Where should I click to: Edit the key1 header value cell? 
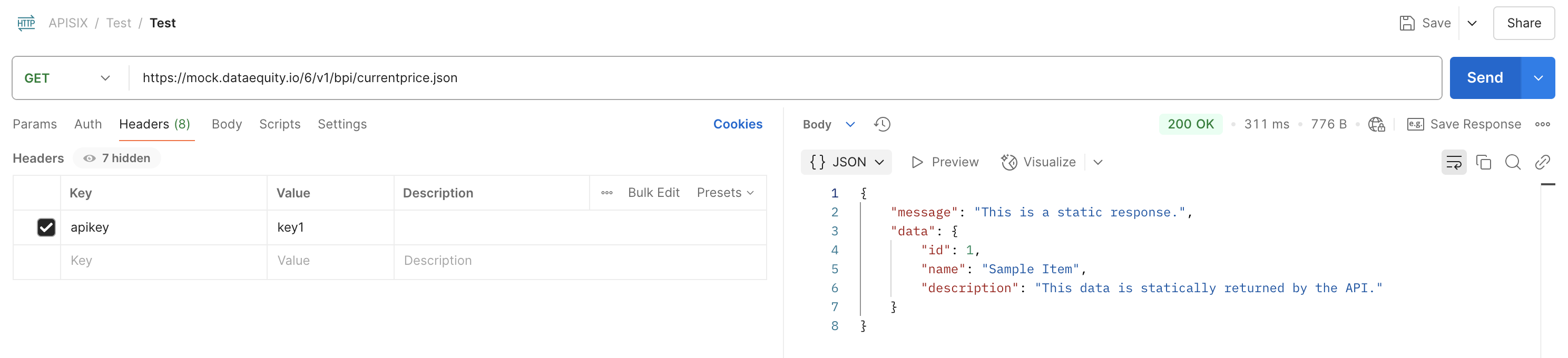(x=330, y=227)
